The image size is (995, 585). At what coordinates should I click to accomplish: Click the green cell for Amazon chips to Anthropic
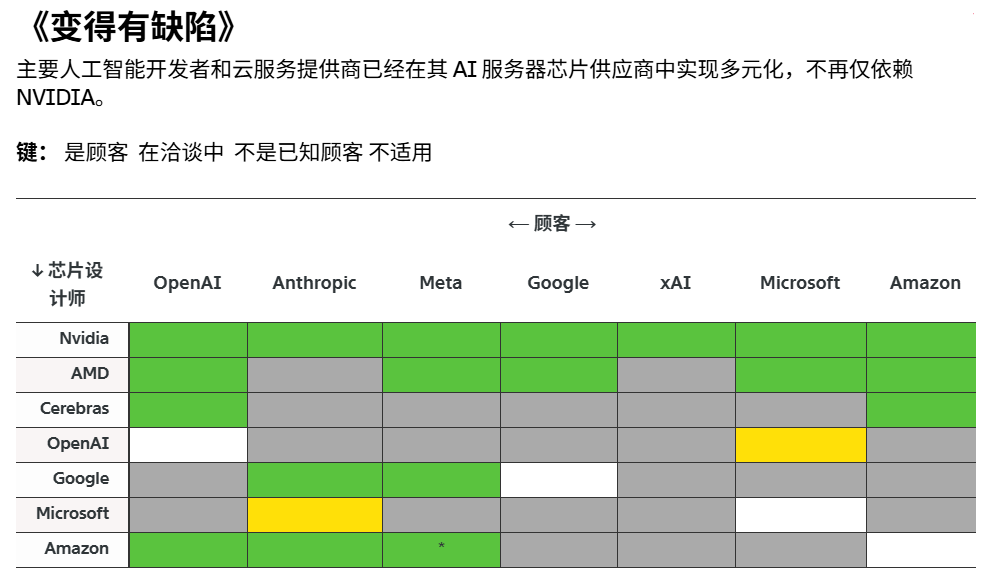tap(315, 549)
